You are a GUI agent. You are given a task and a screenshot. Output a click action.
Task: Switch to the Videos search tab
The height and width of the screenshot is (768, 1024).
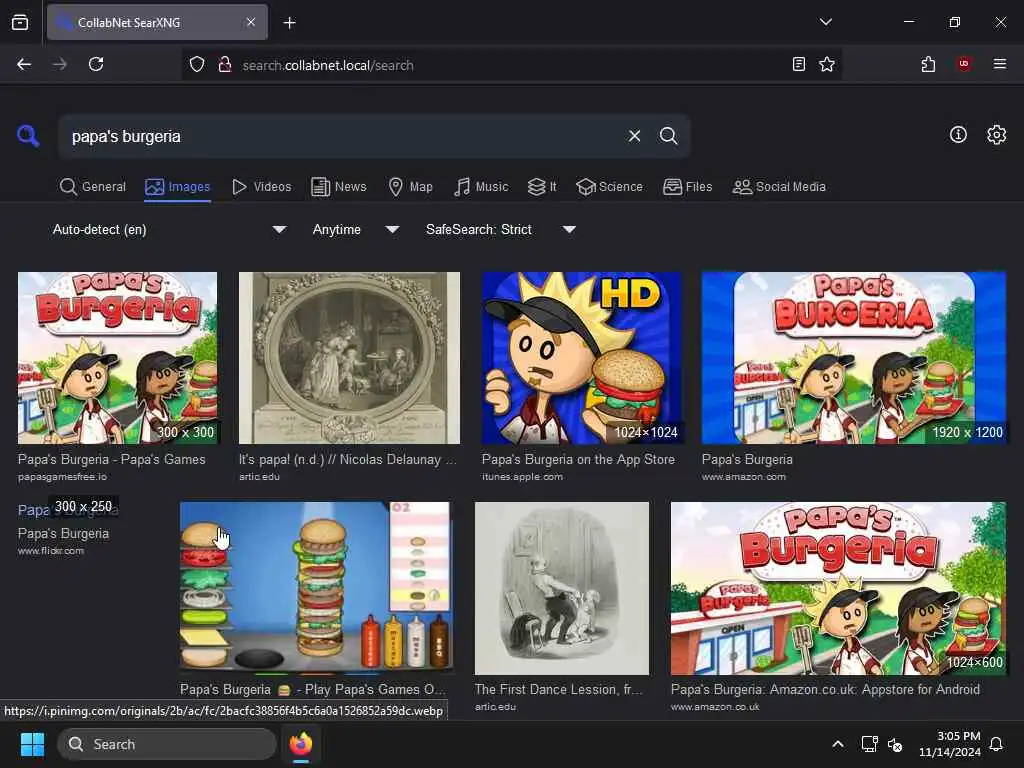261,187
